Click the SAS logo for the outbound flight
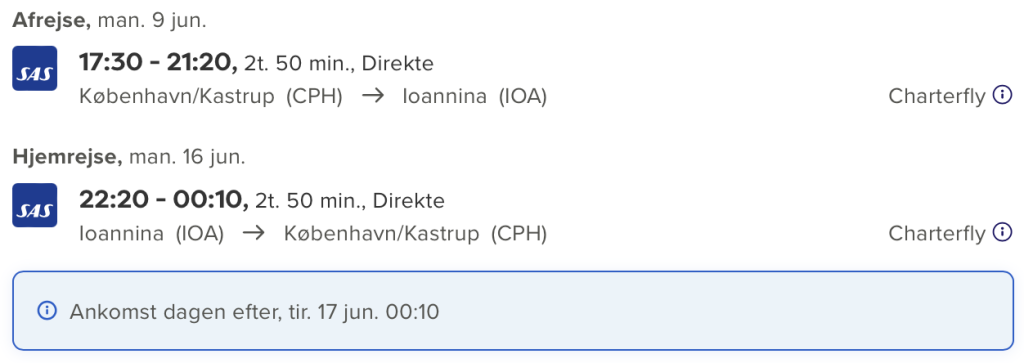Screen dimensions: 1024x363 [x=35, y=69]
